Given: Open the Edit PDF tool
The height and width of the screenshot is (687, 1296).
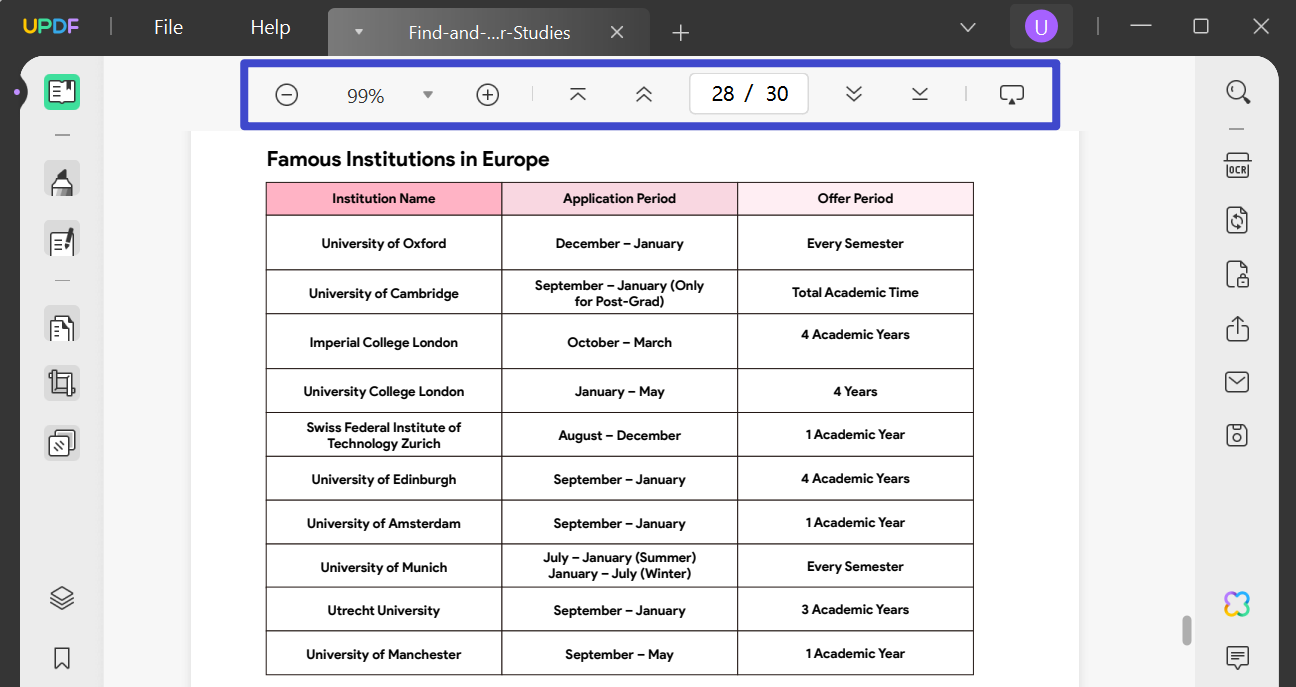Looking at the screenshot, I should click(62, 240).
